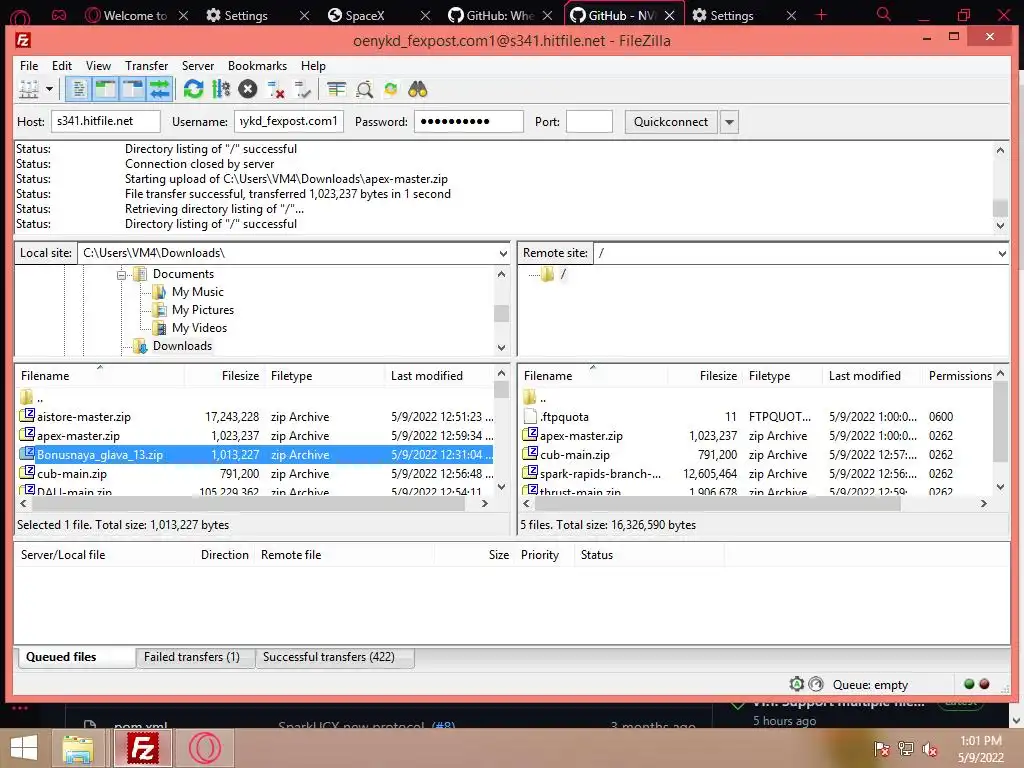1024x768 pixels.
Task: Click the speed limits indicator icon in the status bar
Action: point(816,684)
